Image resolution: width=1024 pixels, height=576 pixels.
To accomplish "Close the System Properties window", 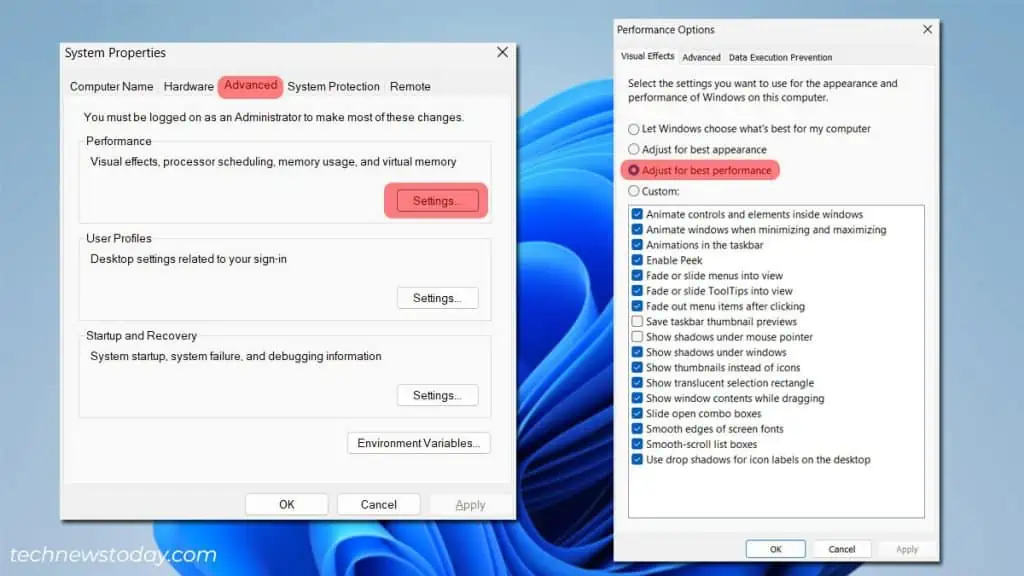I will (502, 52).
